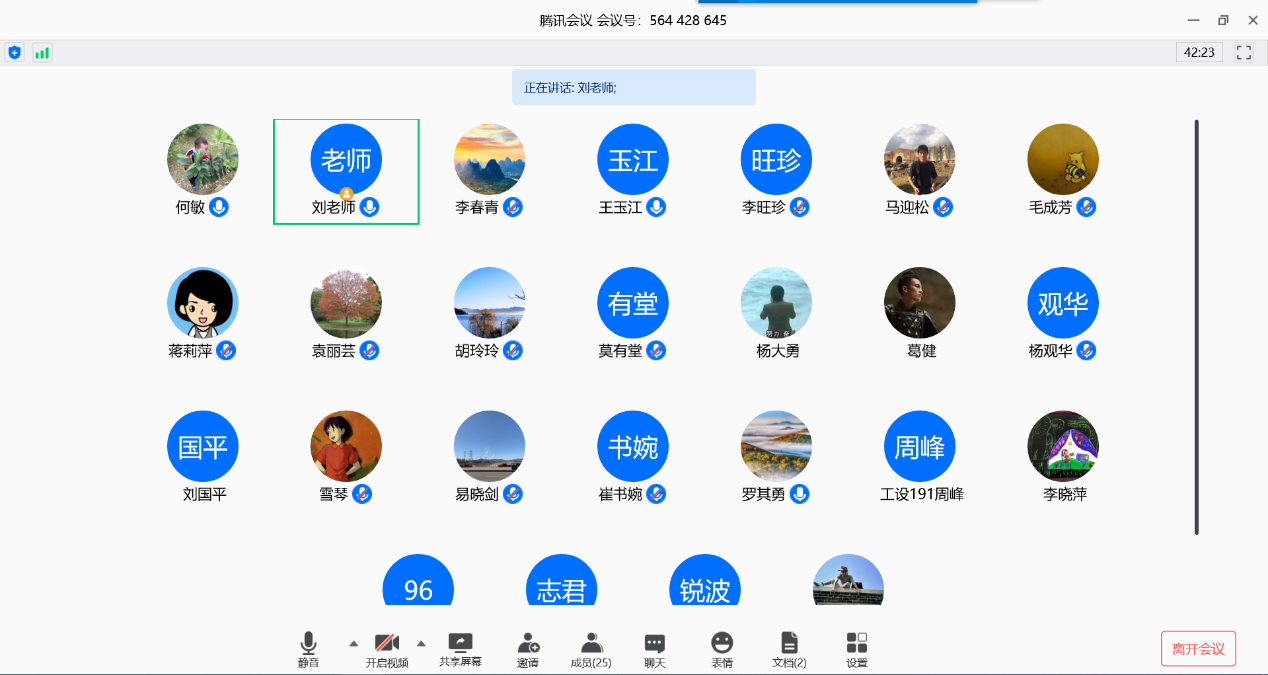Mute your microphone
Image resolution: width=1268 pixels, height=675 pixels.
pos(309,648)
